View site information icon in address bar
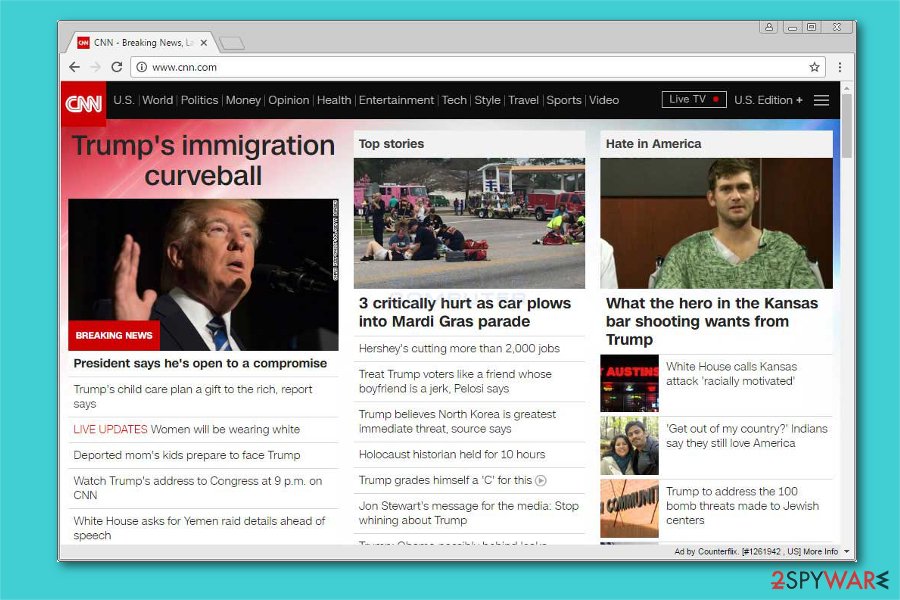 point(142,67)
